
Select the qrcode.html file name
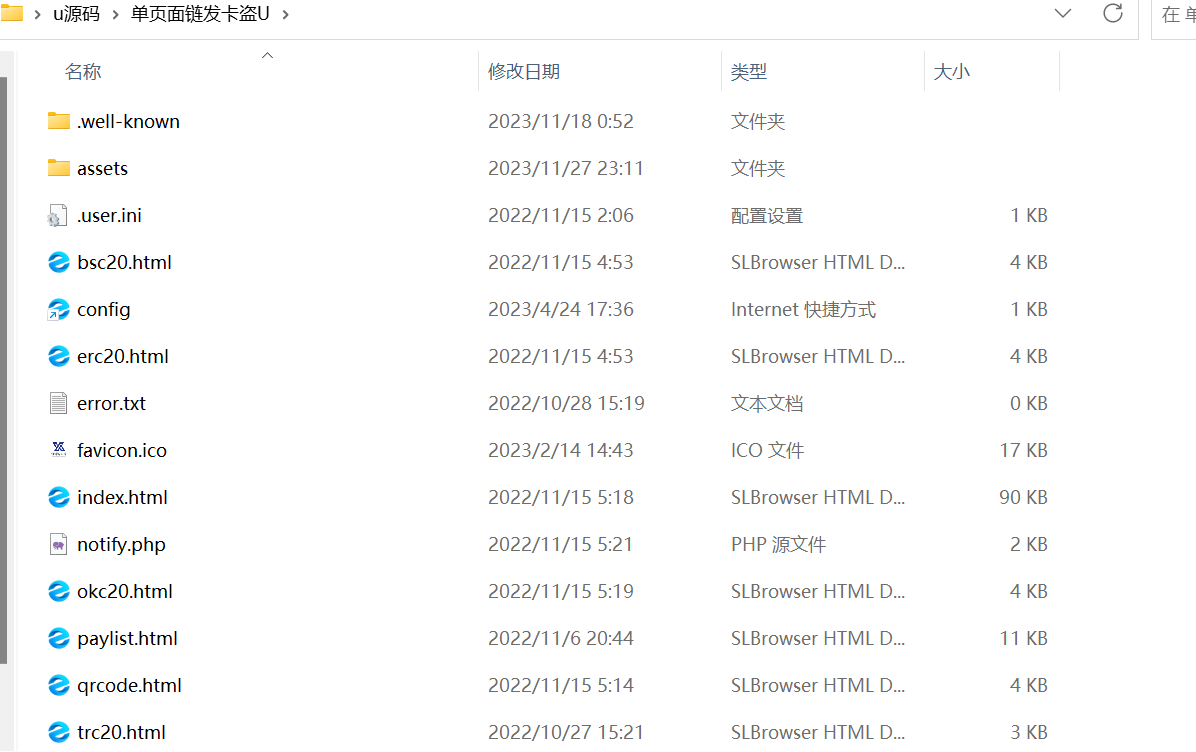130,686
